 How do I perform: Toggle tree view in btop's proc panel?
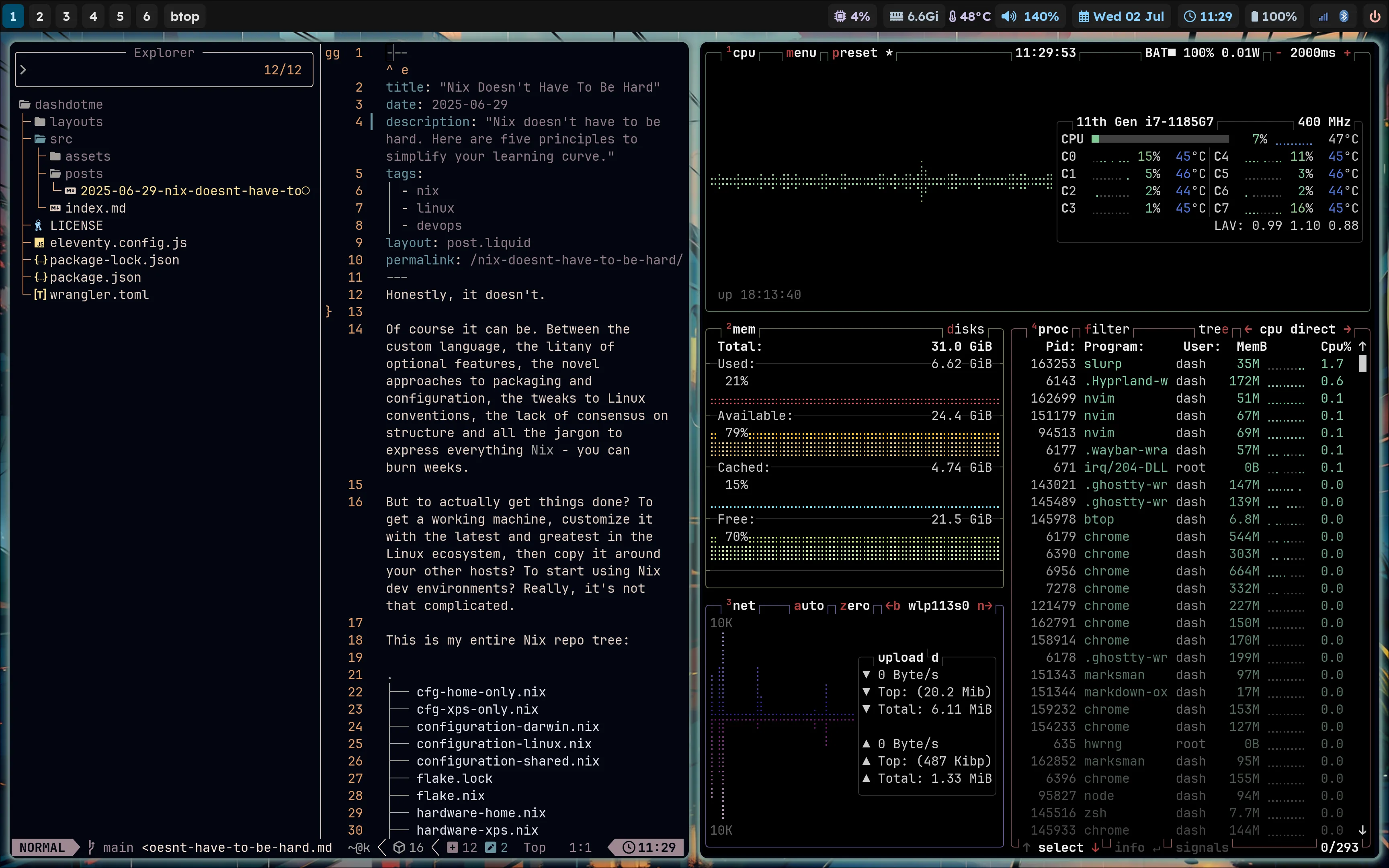click(1213, 329)
